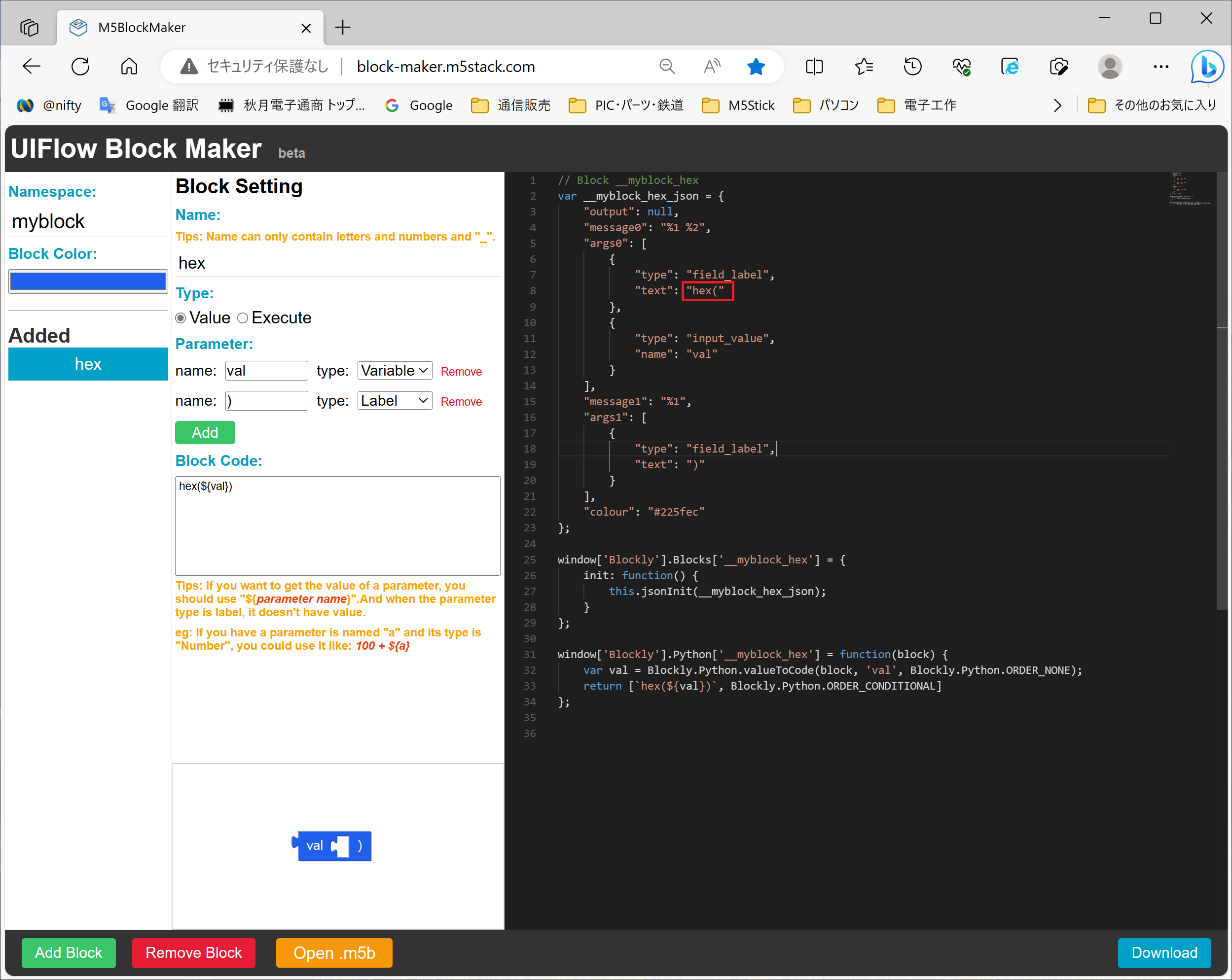Show more bookmarks chevron
The image size is (1232, 980).
pyautogui.click(x=1058, y=105)
